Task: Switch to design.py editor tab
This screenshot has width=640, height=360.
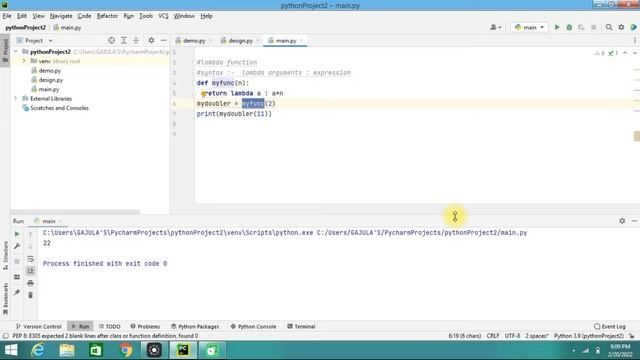Action: [240, 40]
